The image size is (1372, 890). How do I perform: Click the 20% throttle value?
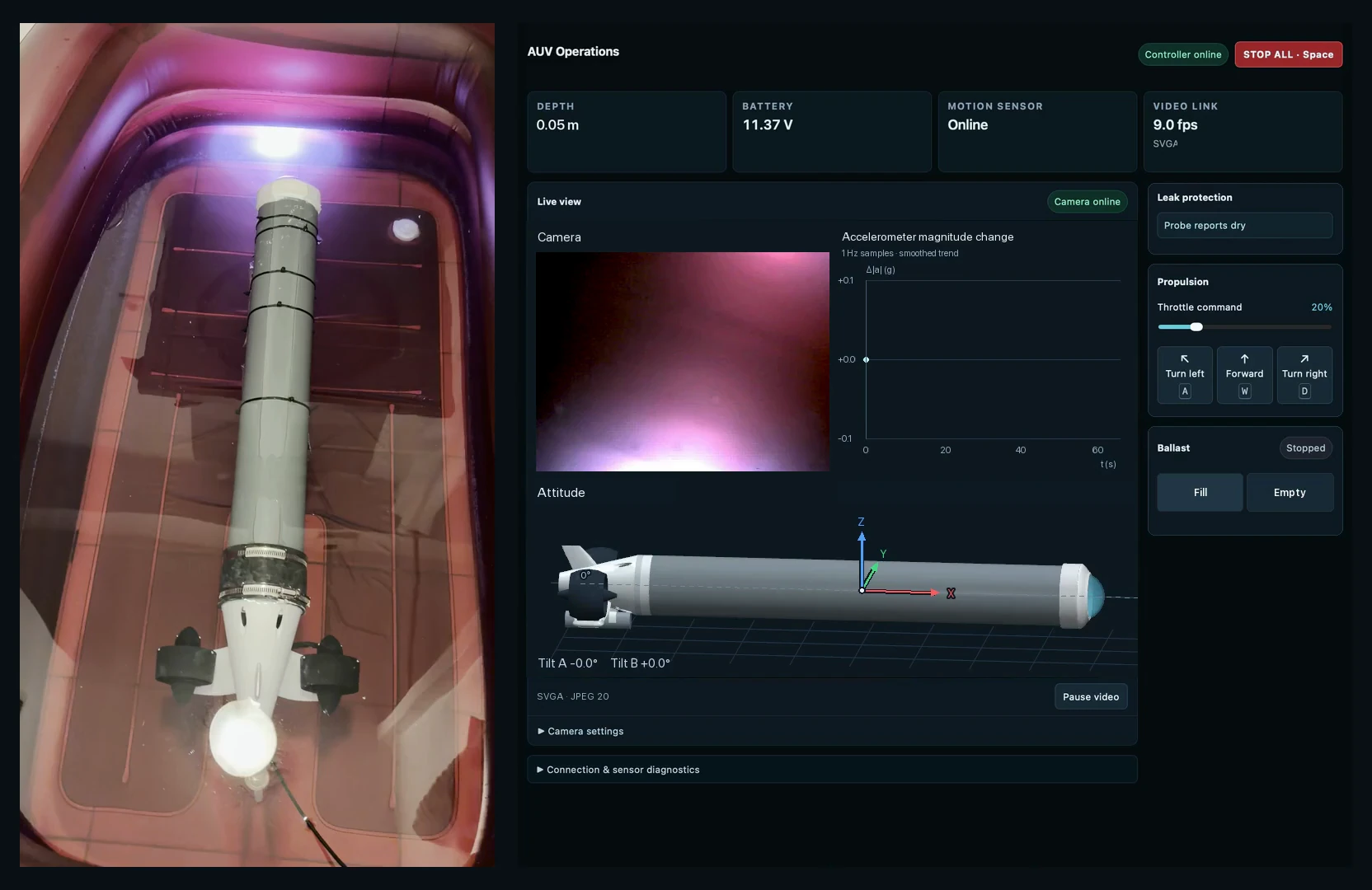point(1322,307)
